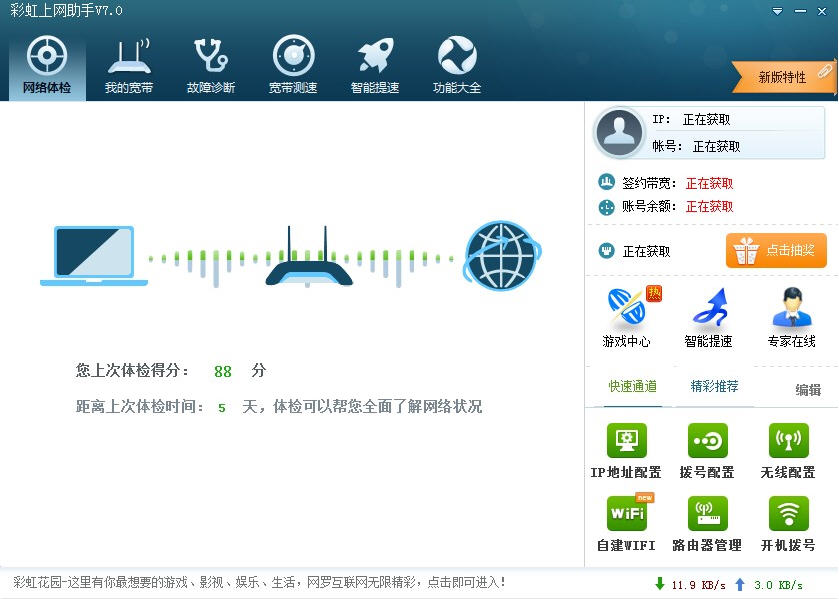View 新版特性 new version features

tap(781, 75)
